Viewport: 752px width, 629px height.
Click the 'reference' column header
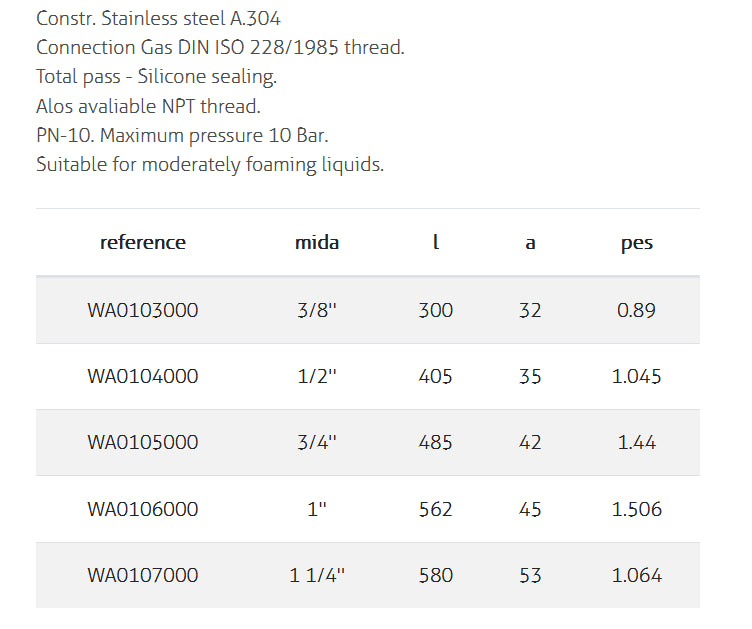coord(143,242)
